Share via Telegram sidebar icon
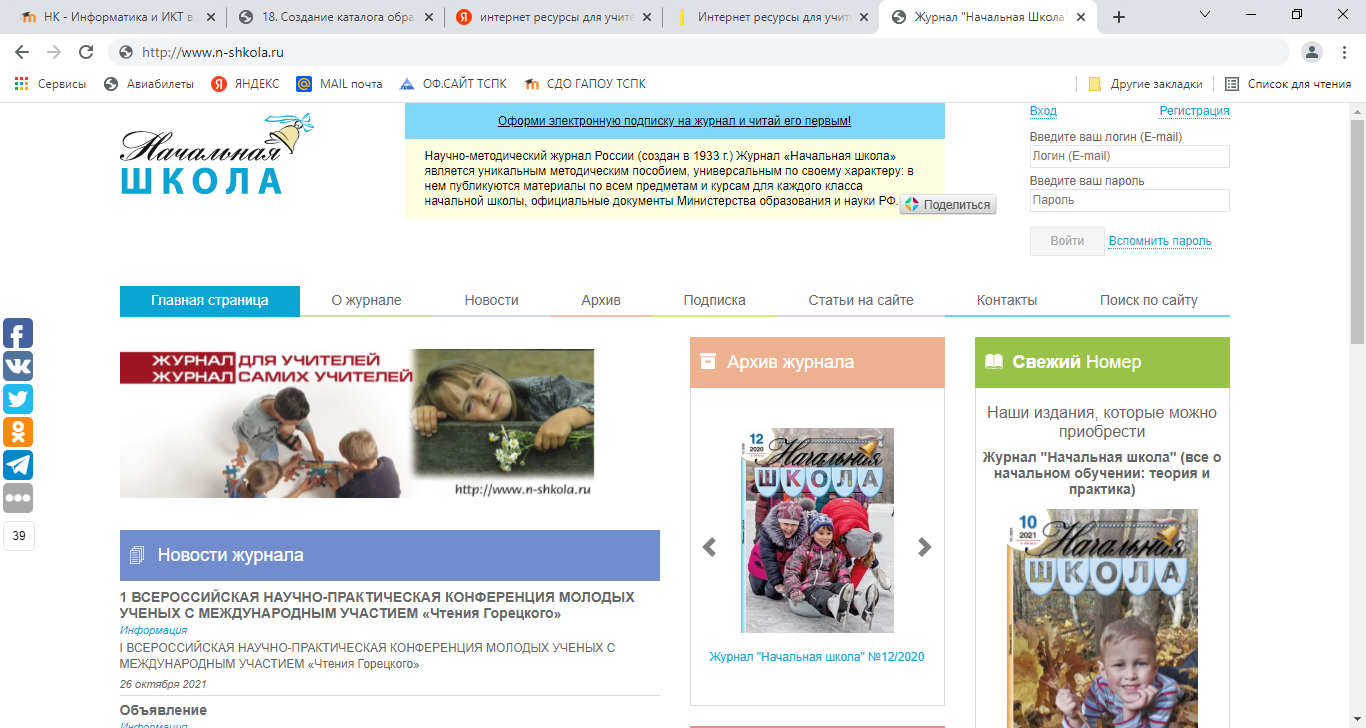Screen dimensions: 1366x728 pyautogui.click(x=18, y=465)
